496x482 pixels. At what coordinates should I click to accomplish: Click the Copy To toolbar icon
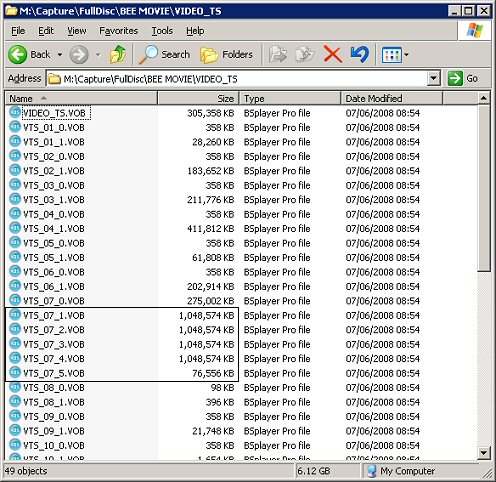point(305,54)
